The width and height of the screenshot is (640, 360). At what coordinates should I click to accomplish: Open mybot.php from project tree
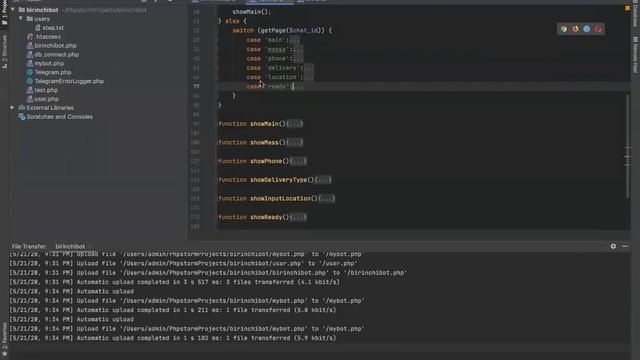[49, 63]
